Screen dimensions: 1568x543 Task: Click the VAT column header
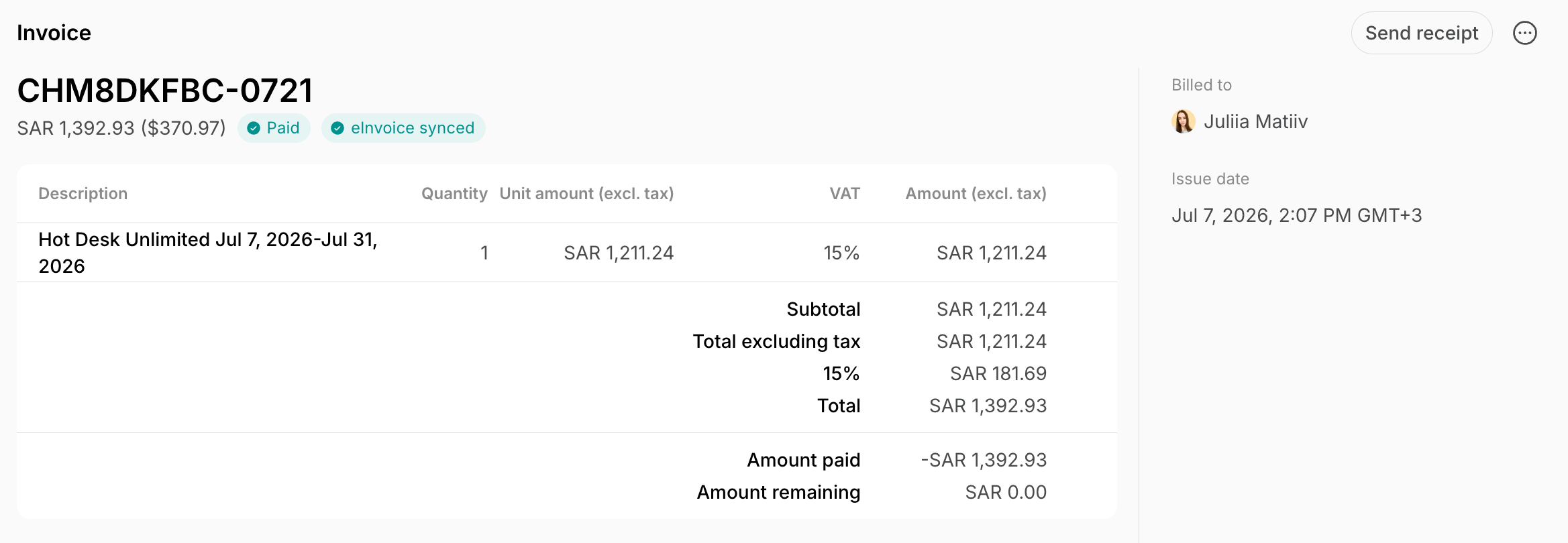(x=845, y=194)
